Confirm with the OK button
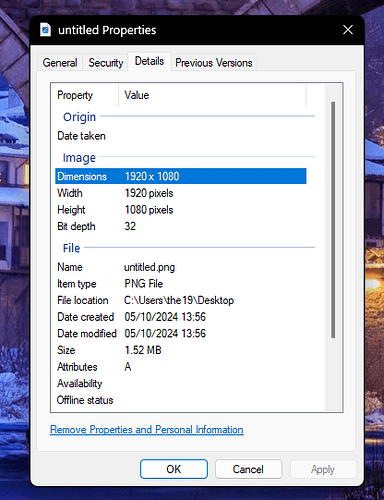 click(174, 469)
